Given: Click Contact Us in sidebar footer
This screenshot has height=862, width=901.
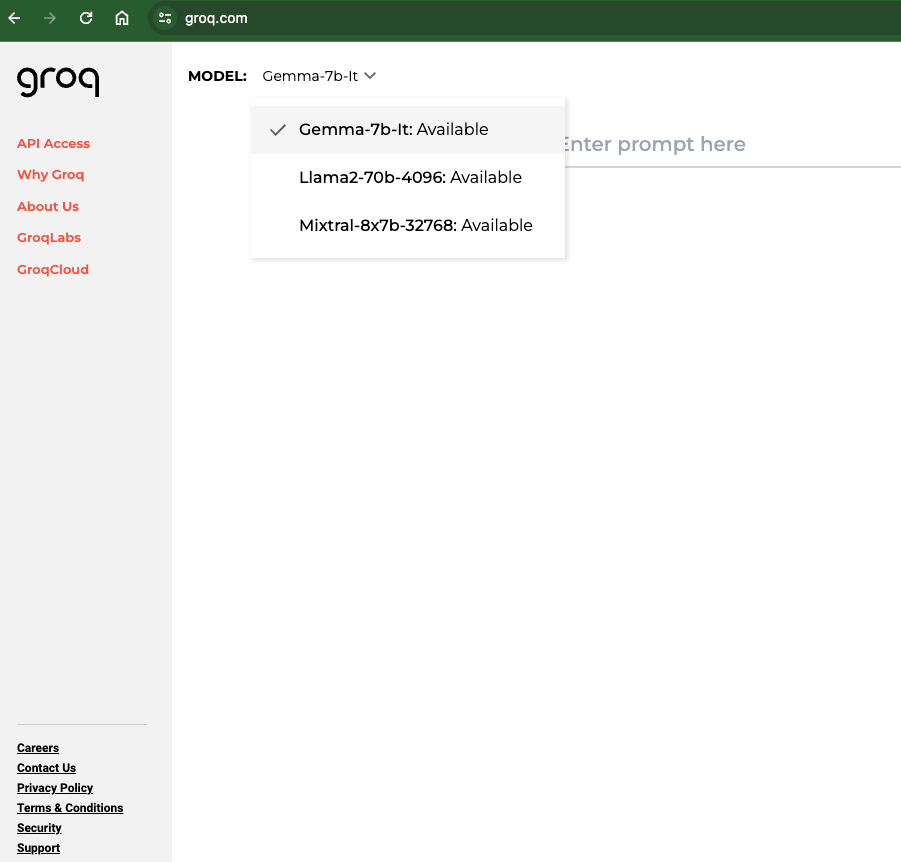Looking at the screenshot, I should coord(47,768).
